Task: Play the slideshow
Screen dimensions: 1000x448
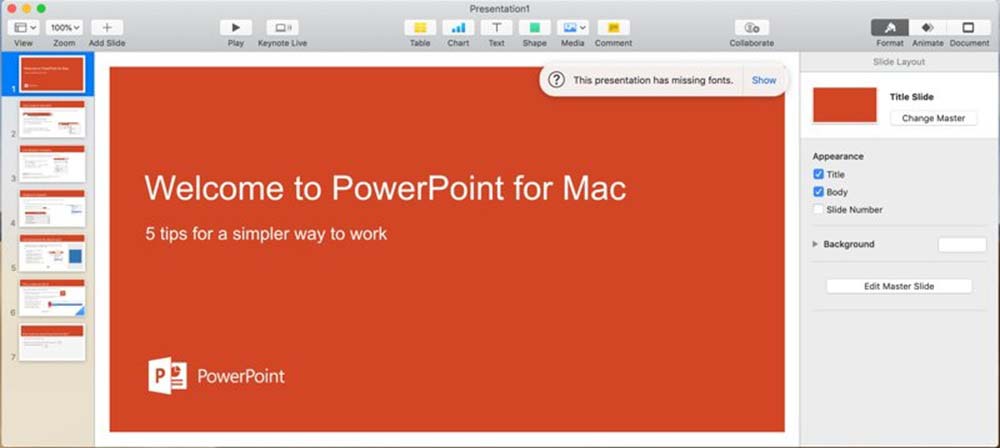Action: click(x=235, y=27)
